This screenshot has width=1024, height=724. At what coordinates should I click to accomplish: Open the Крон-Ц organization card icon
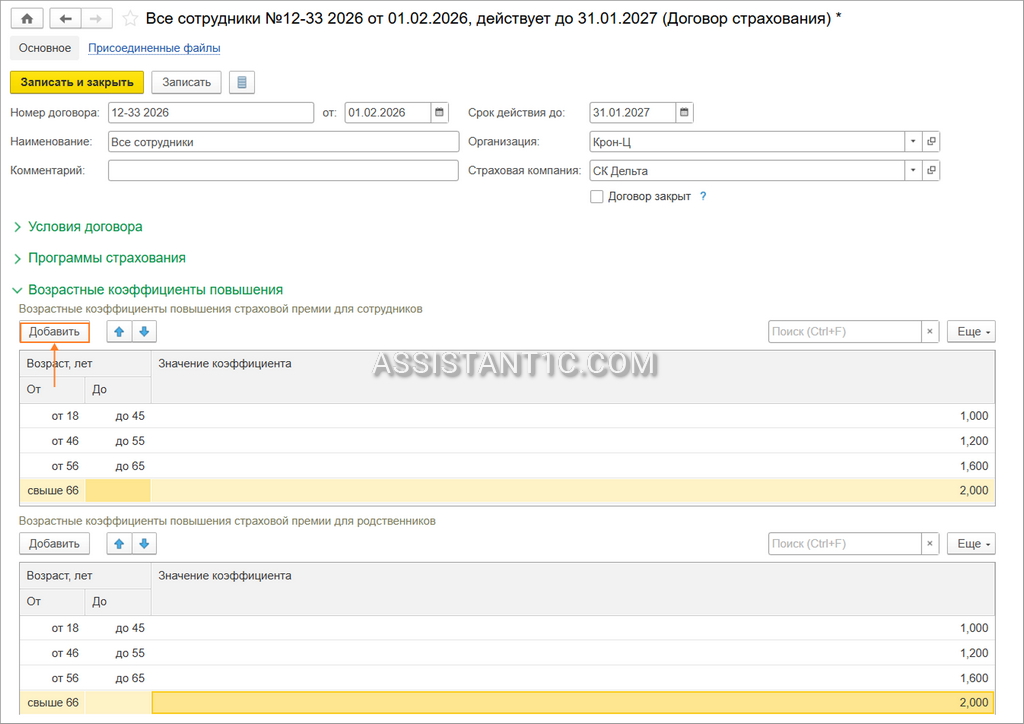coord(931,141)
